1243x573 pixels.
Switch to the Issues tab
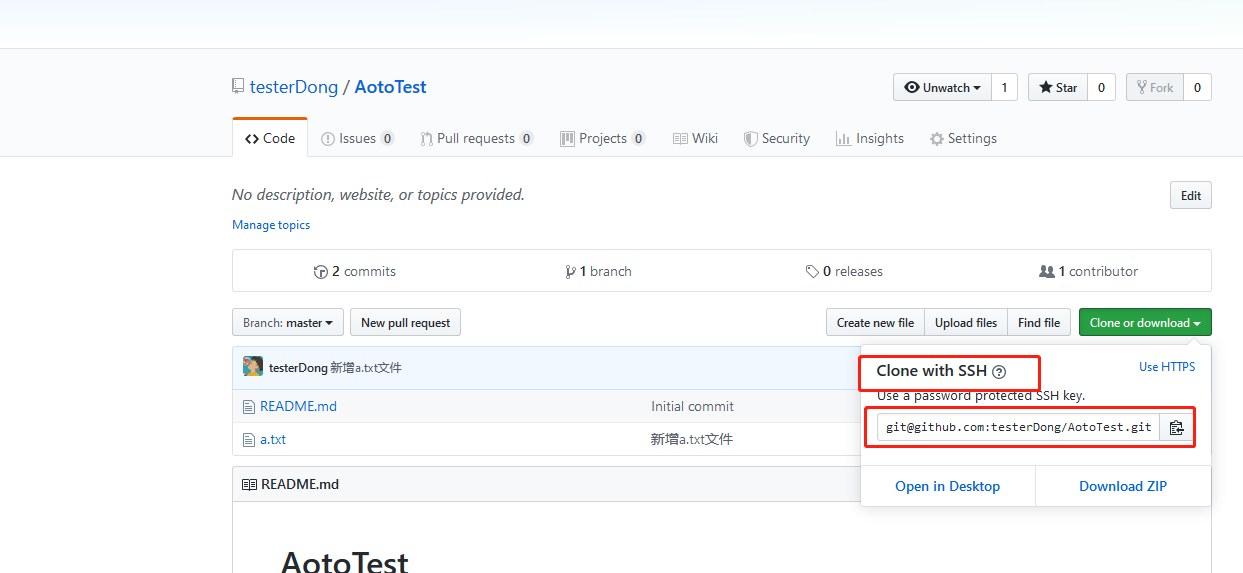pos(357,138)
